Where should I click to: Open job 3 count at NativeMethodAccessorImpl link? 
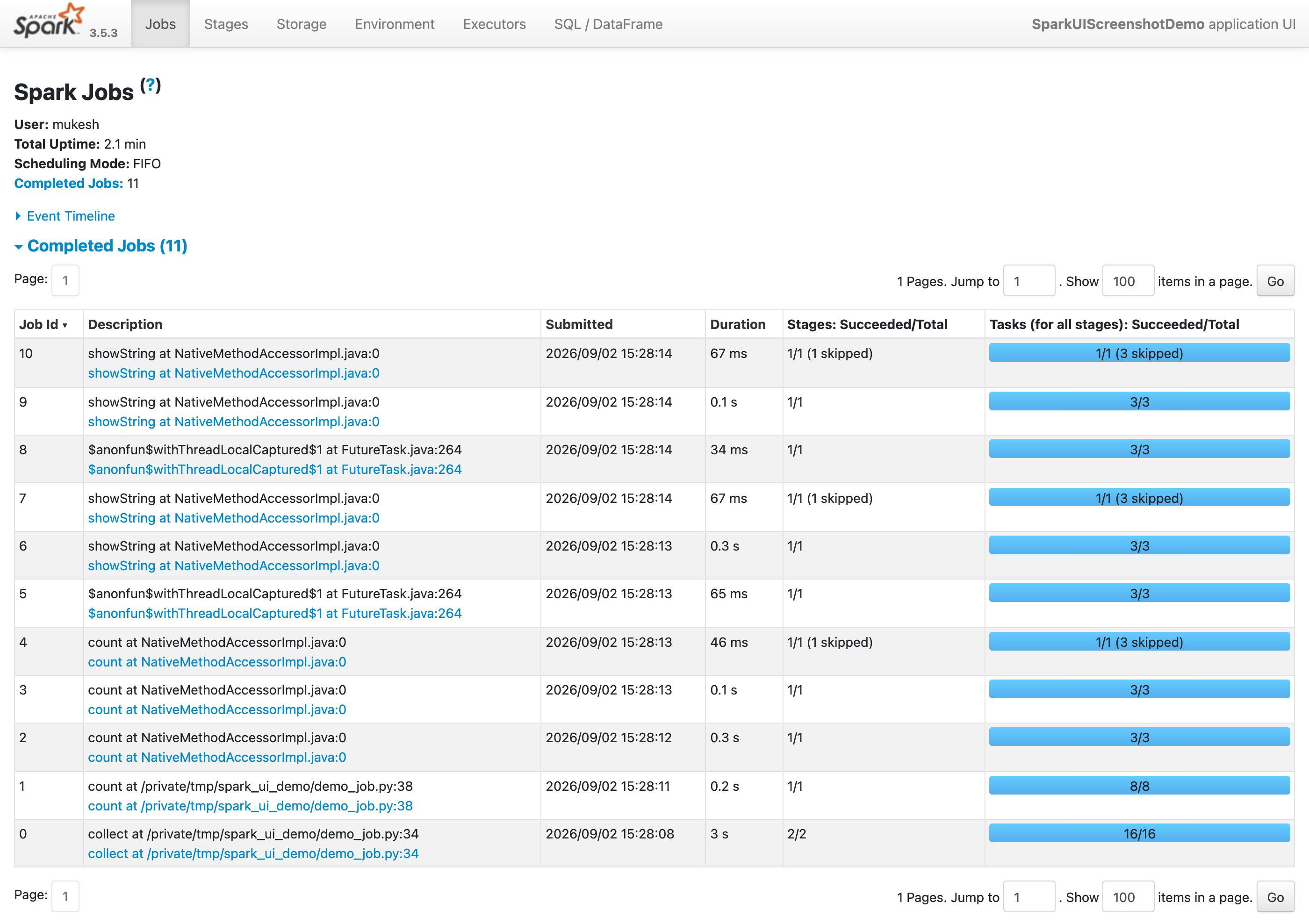216,709
